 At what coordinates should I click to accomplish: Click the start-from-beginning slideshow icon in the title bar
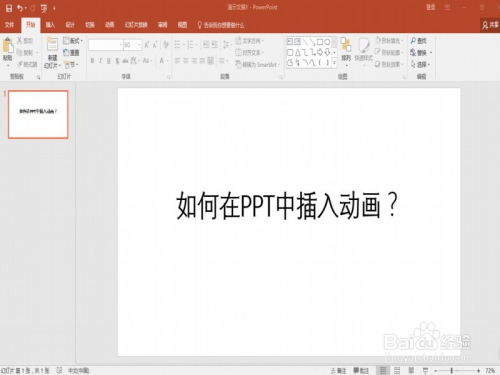[44, 9]
